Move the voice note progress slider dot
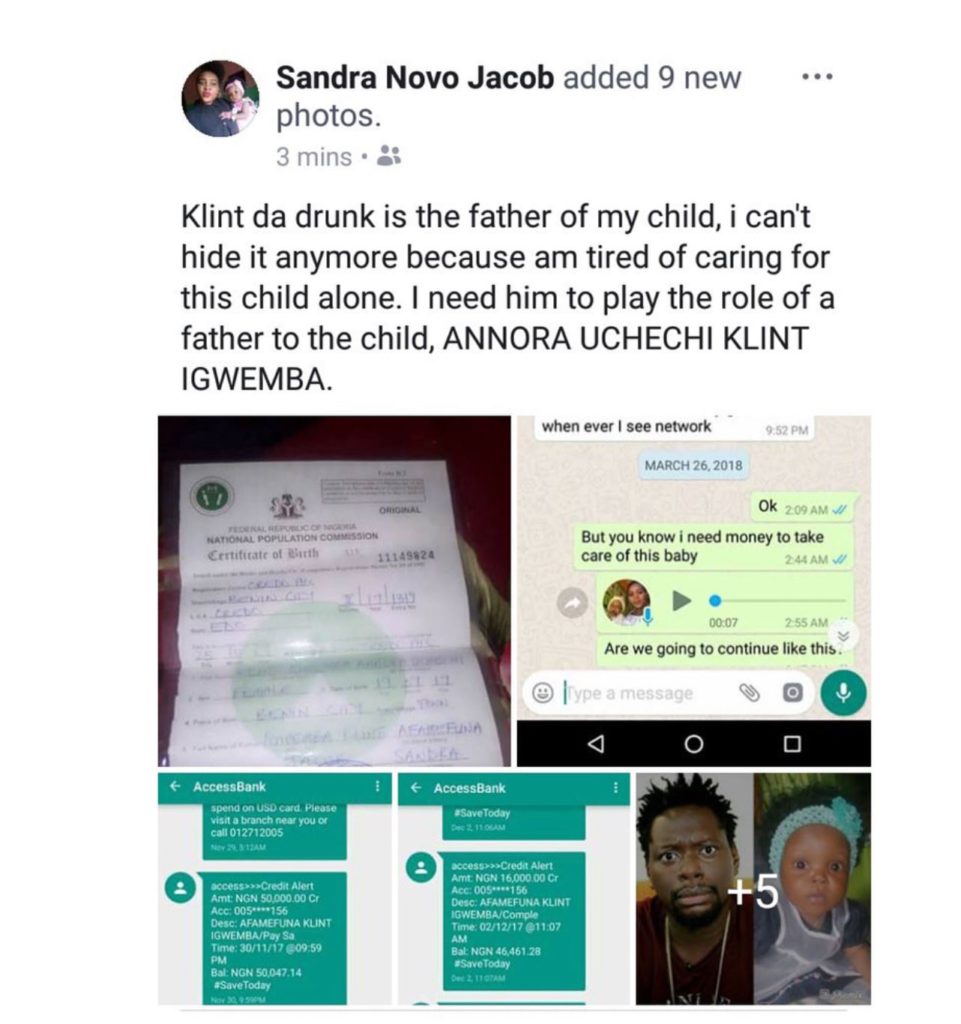Screen dimensions: 961x1024 tap(716, 600)
